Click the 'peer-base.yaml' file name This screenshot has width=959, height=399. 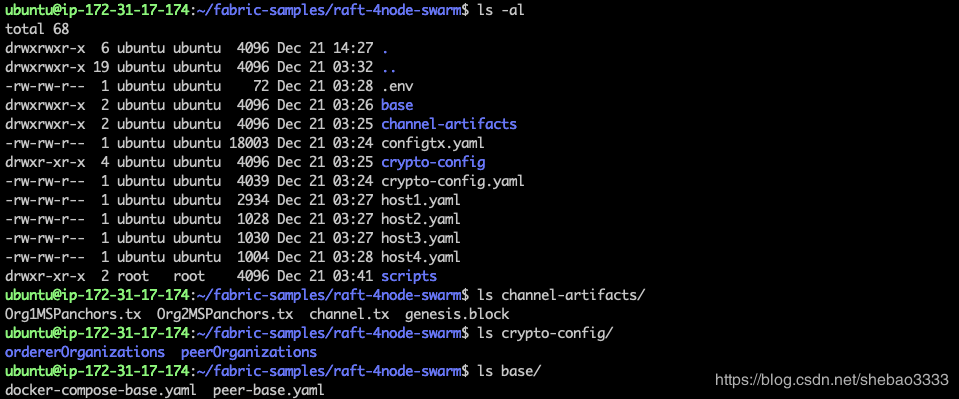[x=268, y=390]
